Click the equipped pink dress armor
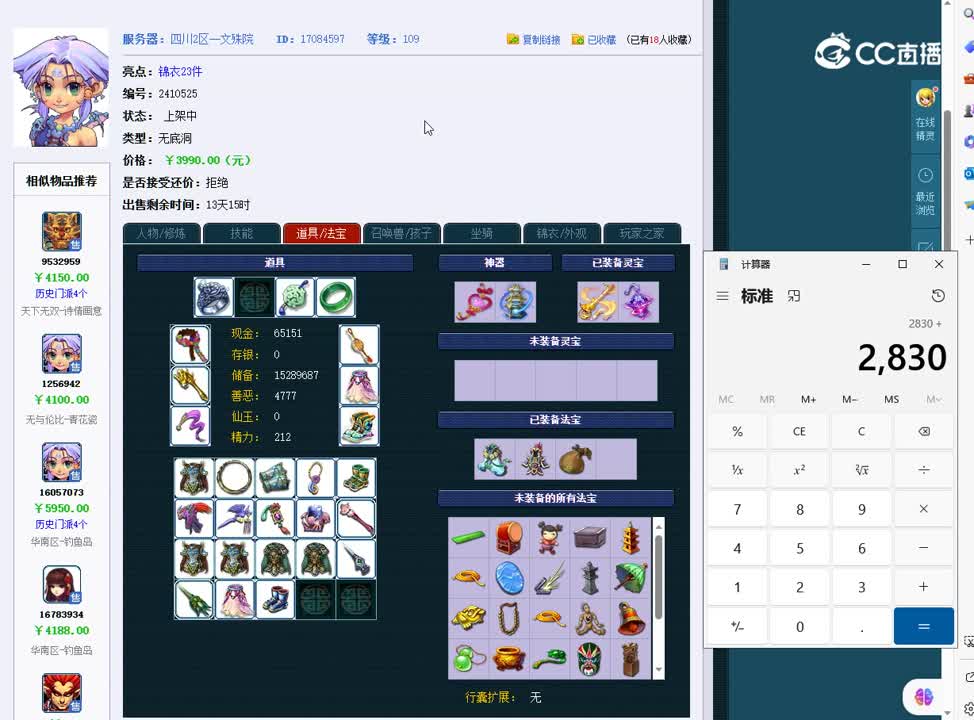This screenshot has height=720, width=974. 359,385
